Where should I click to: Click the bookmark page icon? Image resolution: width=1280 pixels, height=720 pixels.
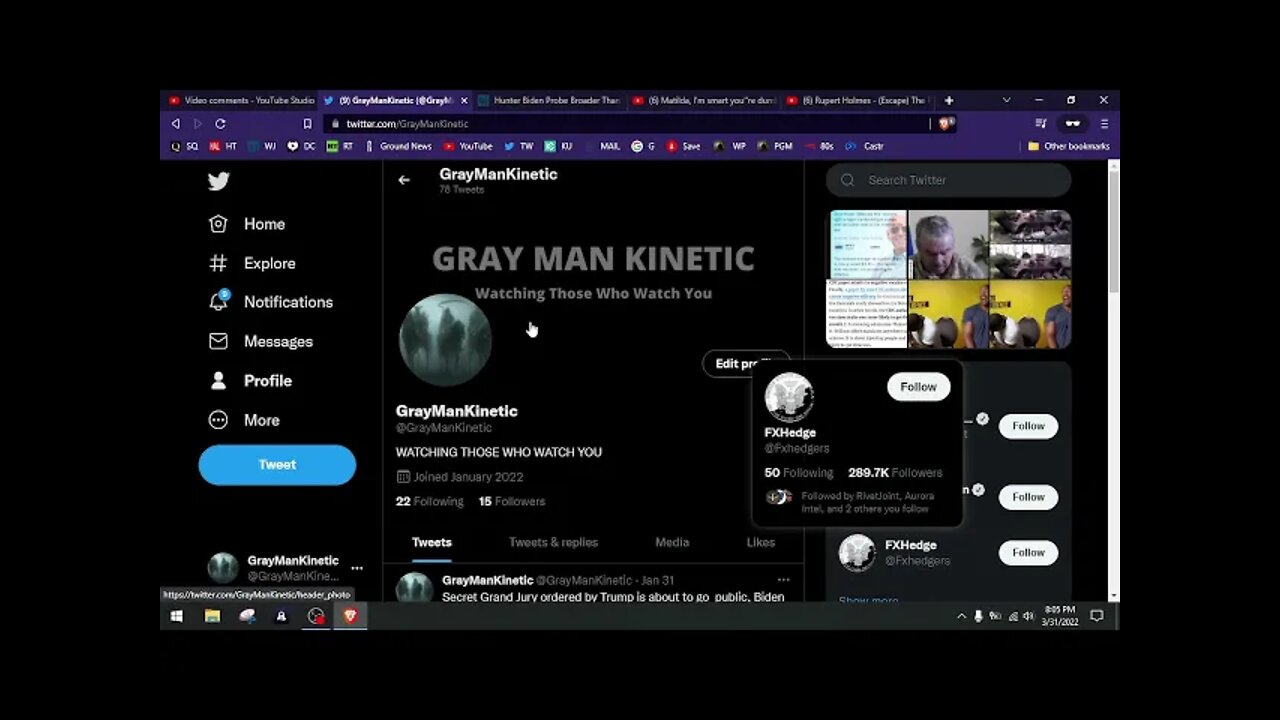click(307, 124)
